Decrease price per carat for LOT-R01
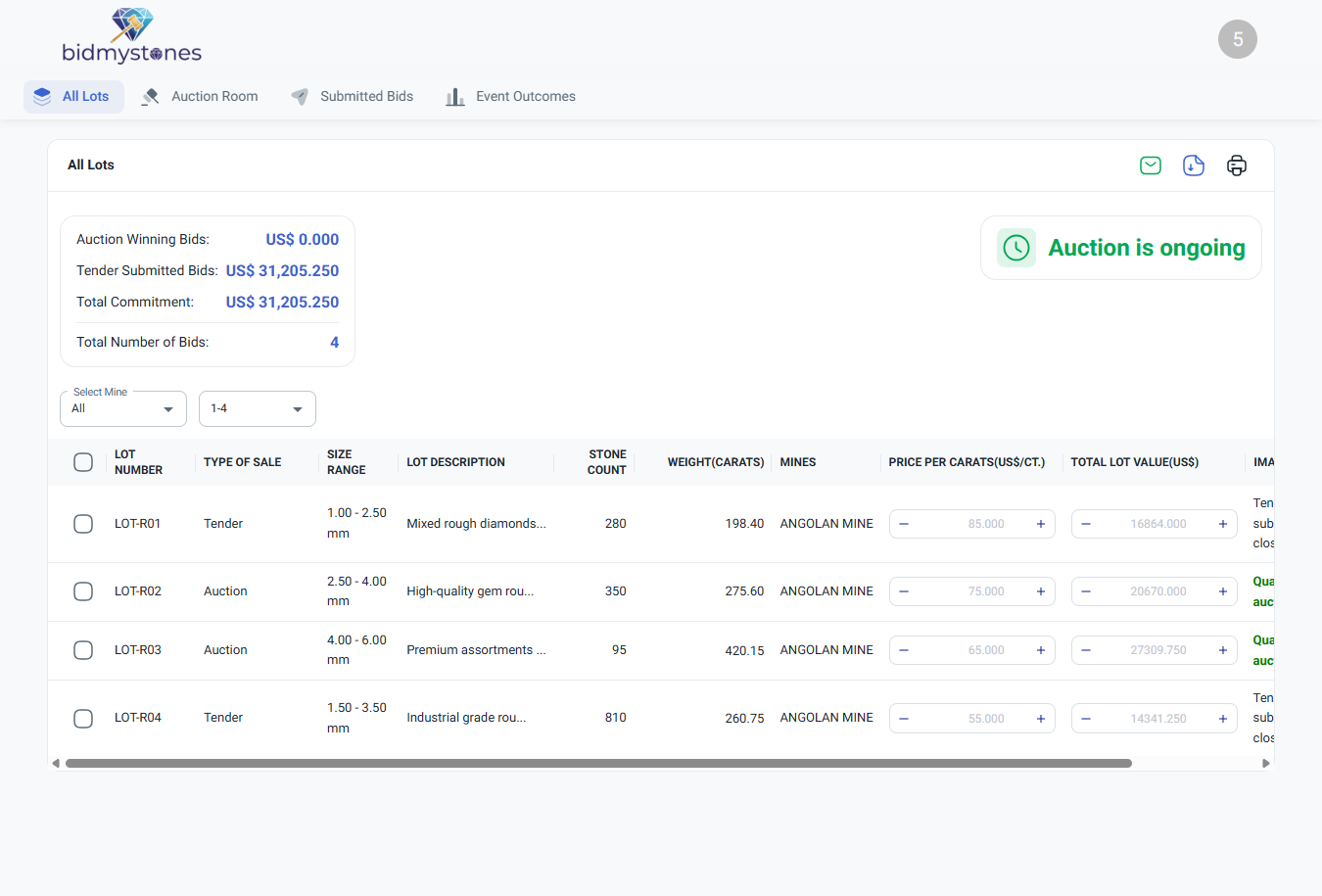Screen dimensions: 1322x896 904,524
